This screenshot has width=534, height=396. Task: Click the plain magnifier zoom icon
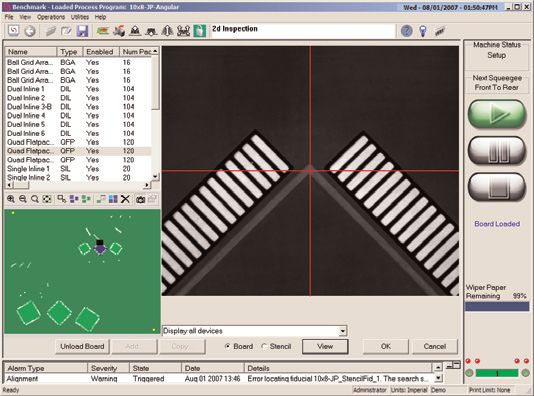pos(34,199)
